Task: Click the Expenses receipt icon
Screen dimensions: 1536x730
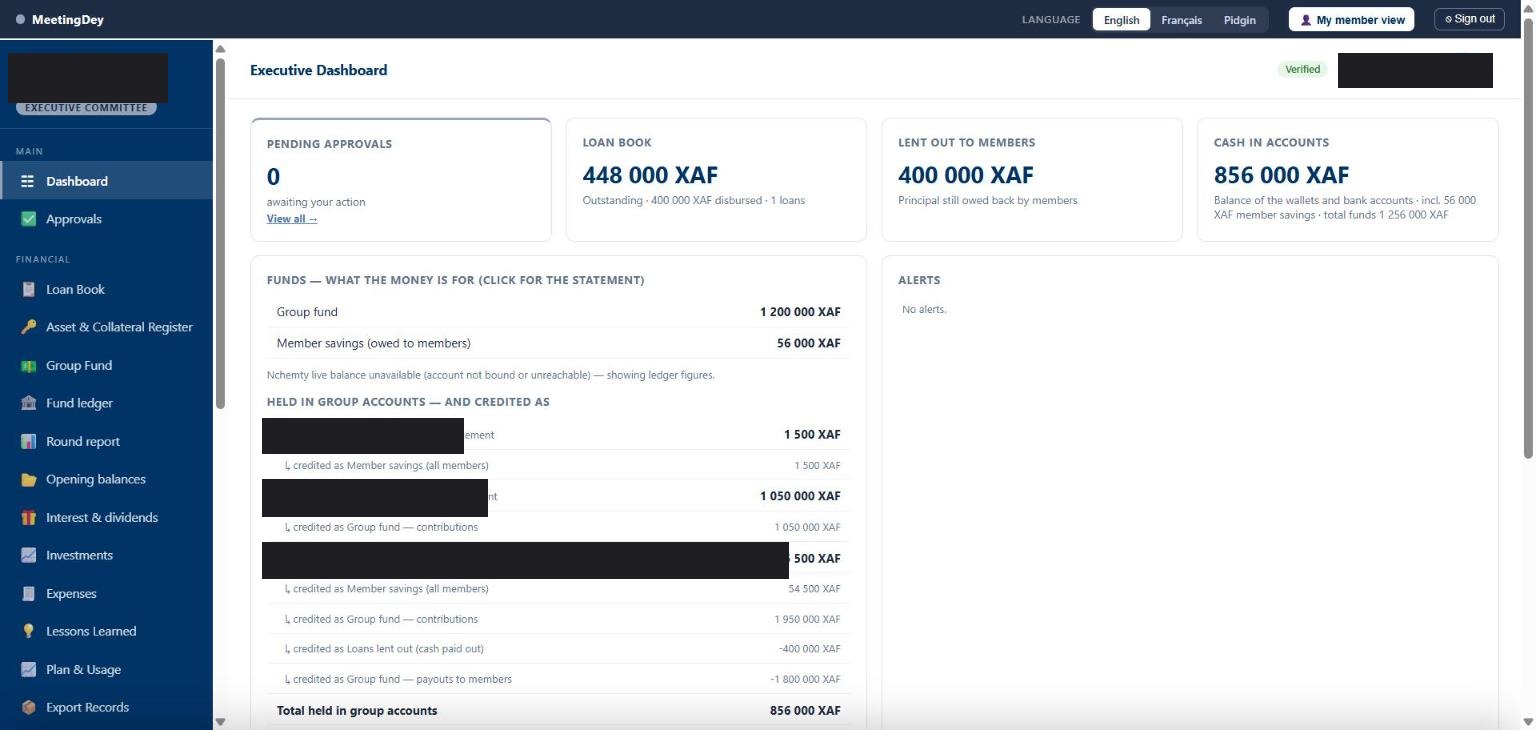Action: point(28,593)
